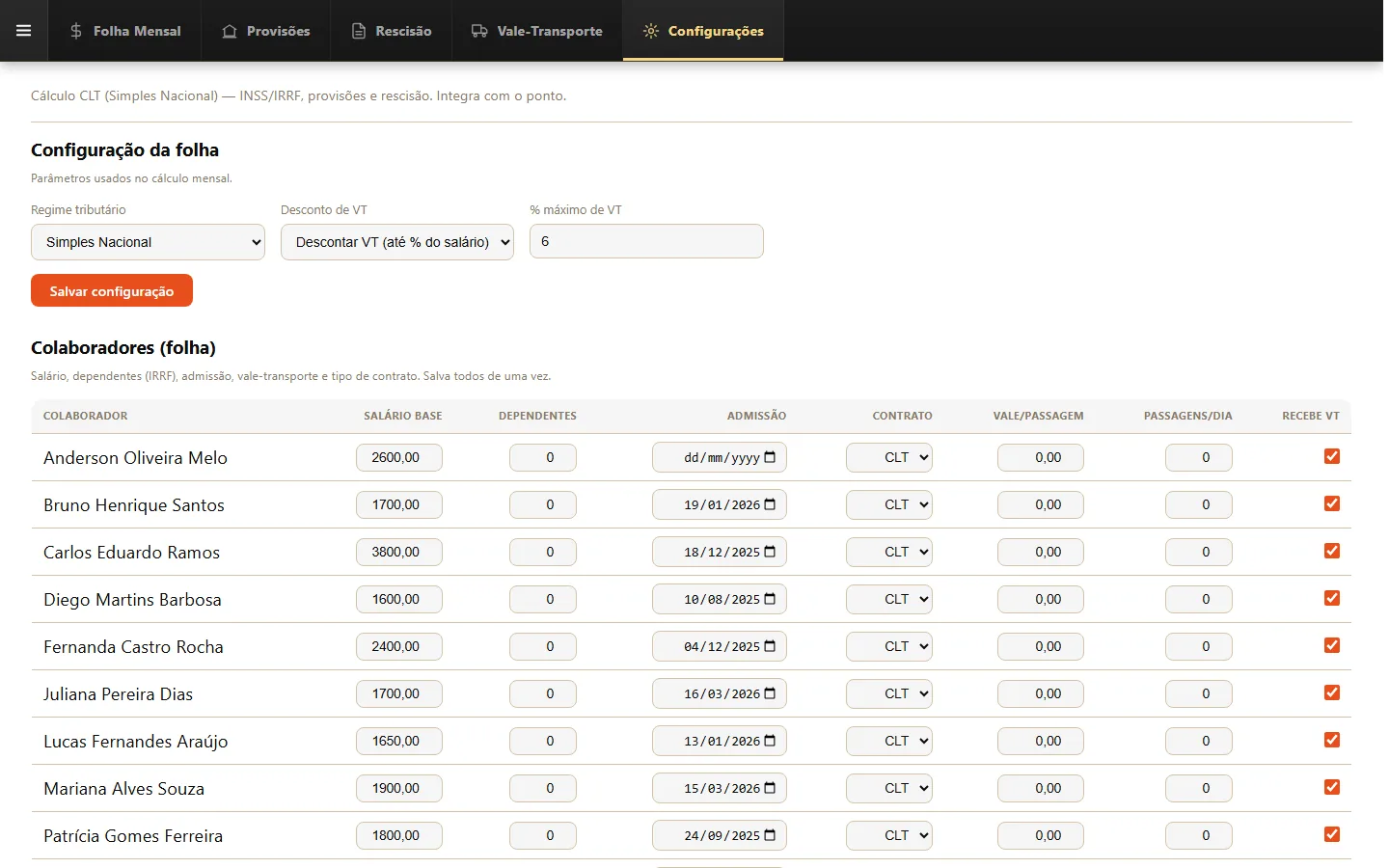Edit dependentes field for Anderson Oliveira Melo
Screen dimensions: 1389x868
(x=543, y=457)
